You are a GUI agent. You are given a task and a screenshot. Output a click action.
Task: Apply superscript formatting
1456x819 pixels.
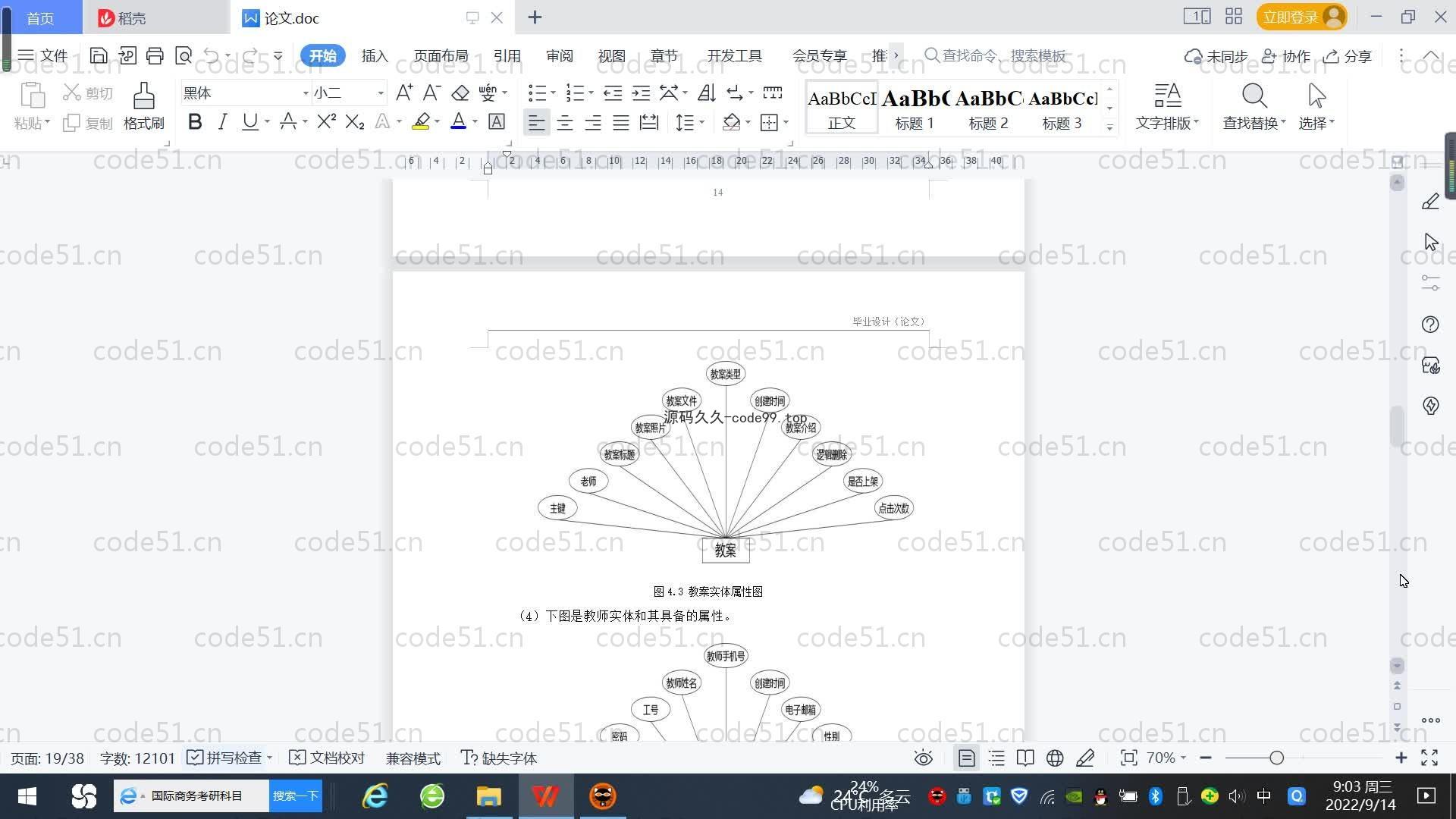pyautogui.click(x=326, y=121)
